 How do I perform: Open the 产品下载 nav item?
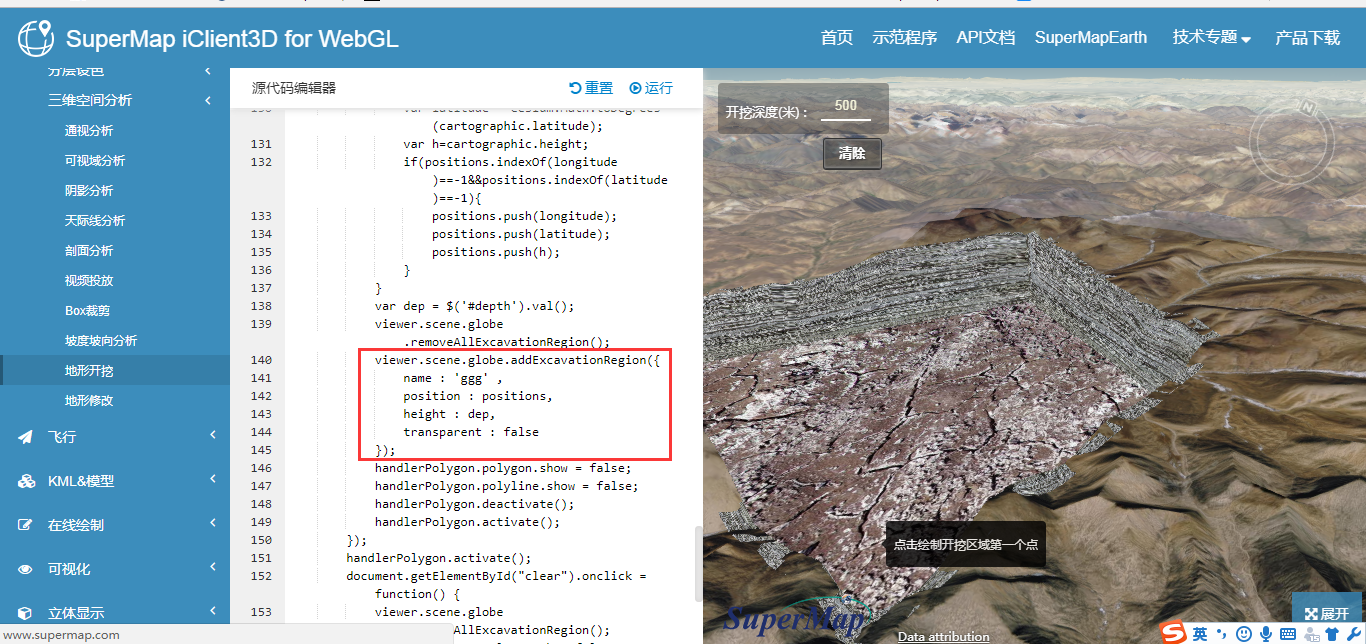(1308, 38)
